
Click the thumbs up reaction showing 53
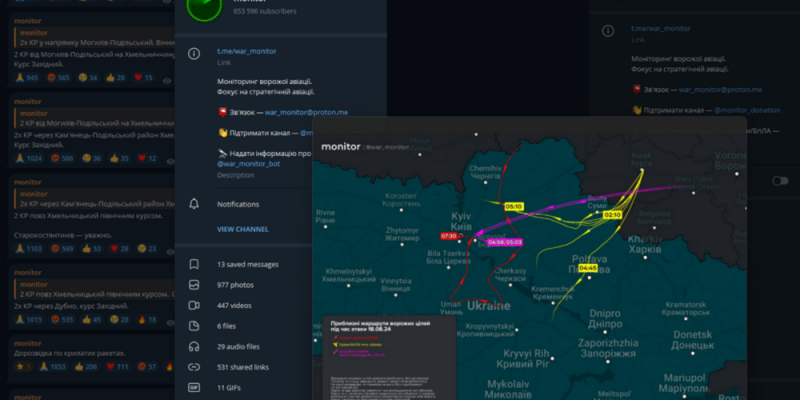[x=91, y=248]
